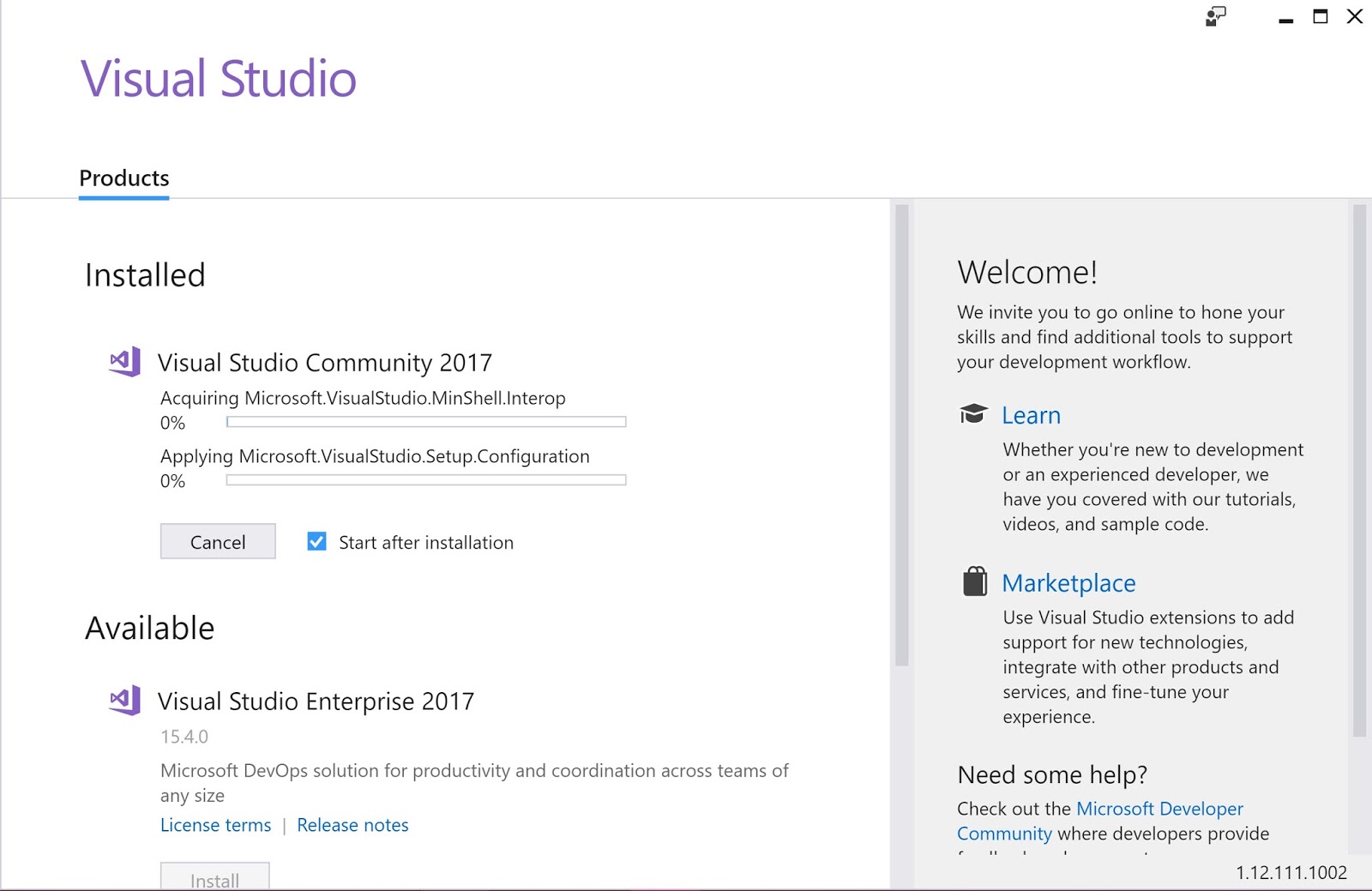Open the Marketplace link
Image resolution: width=1372 pixels, height=891 pixels.
[x=1068, y=583]
